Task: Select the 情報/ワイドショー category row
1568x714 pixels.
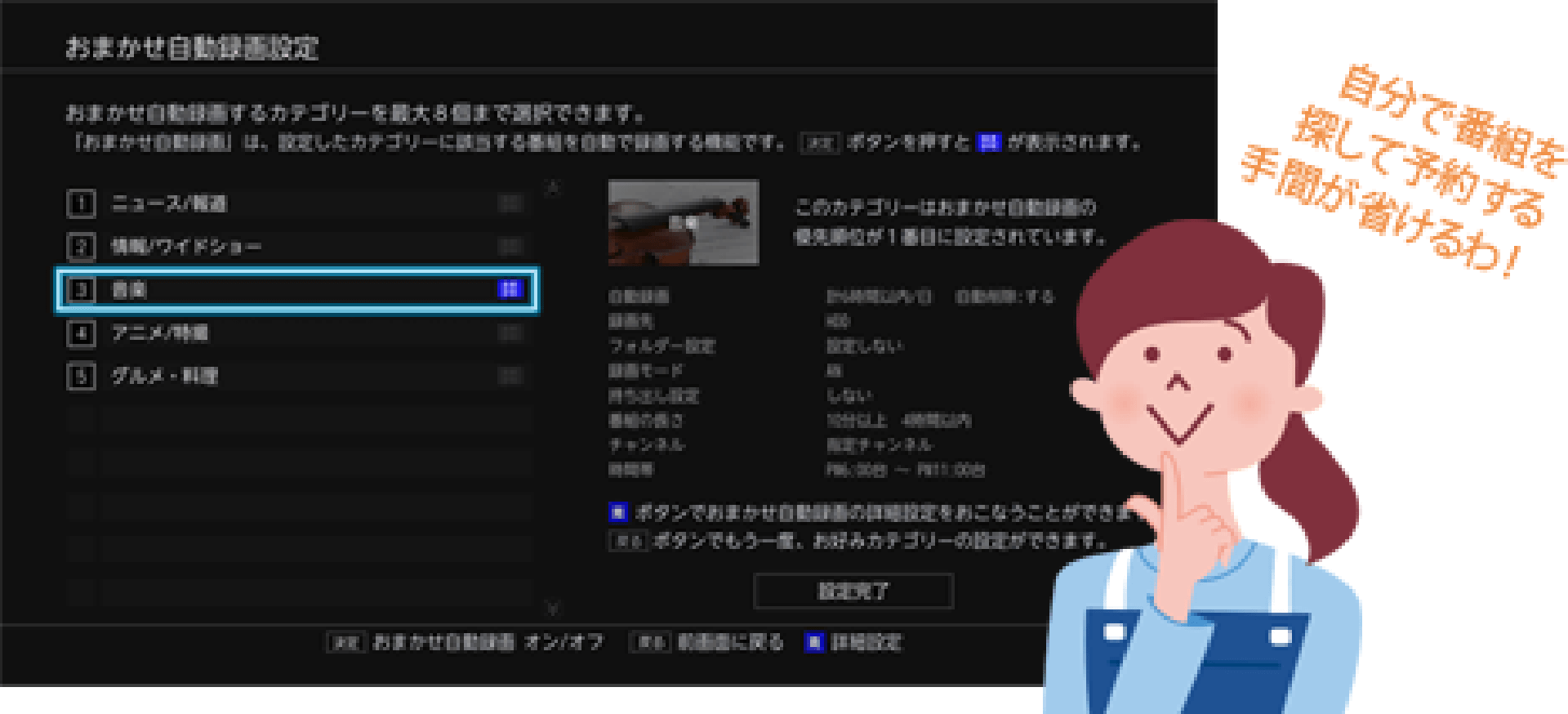Action: coord(294,246)
